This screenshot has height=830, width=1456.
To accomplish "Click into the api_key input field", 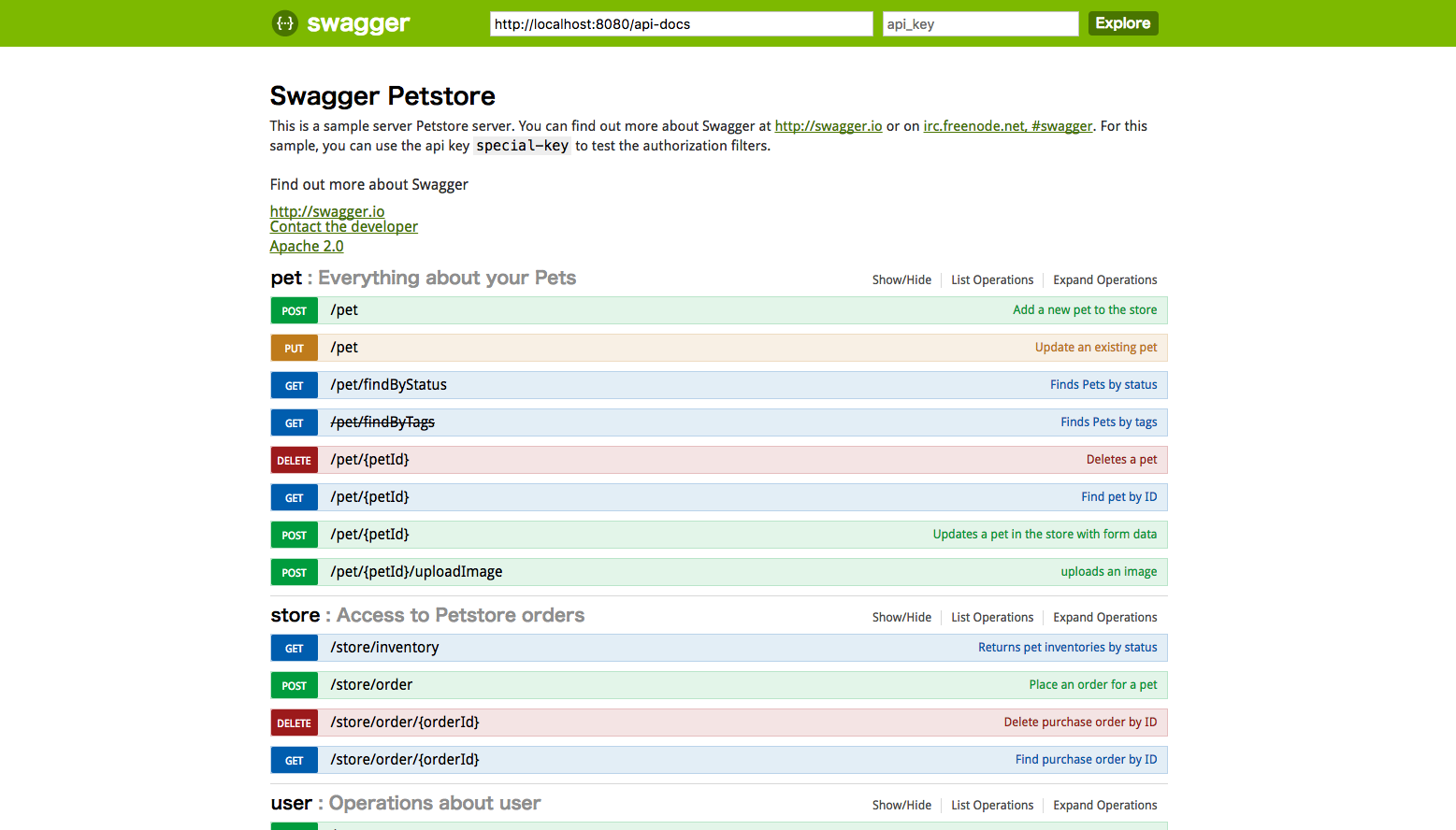I will 980,24.
